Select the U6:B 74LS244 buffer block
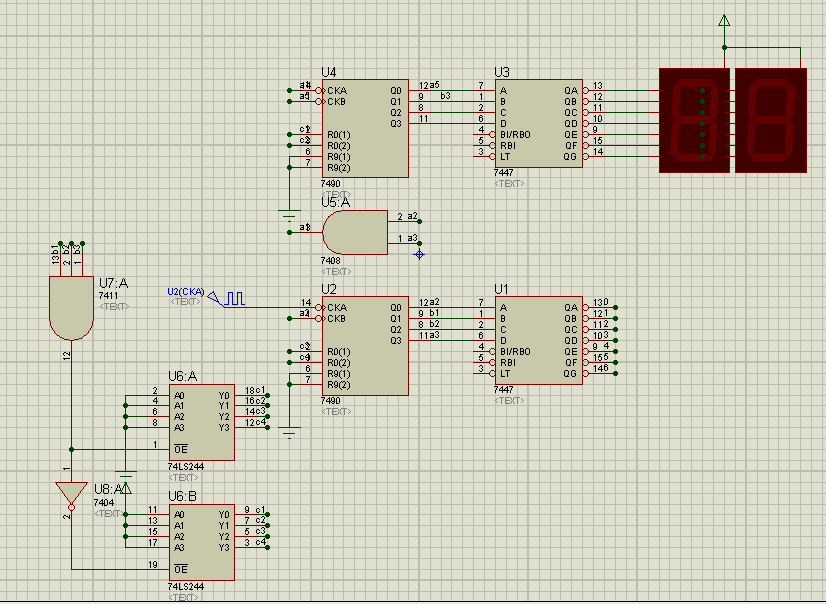Image resolution: width=826 pixels, height=604 pixels. 202,542
